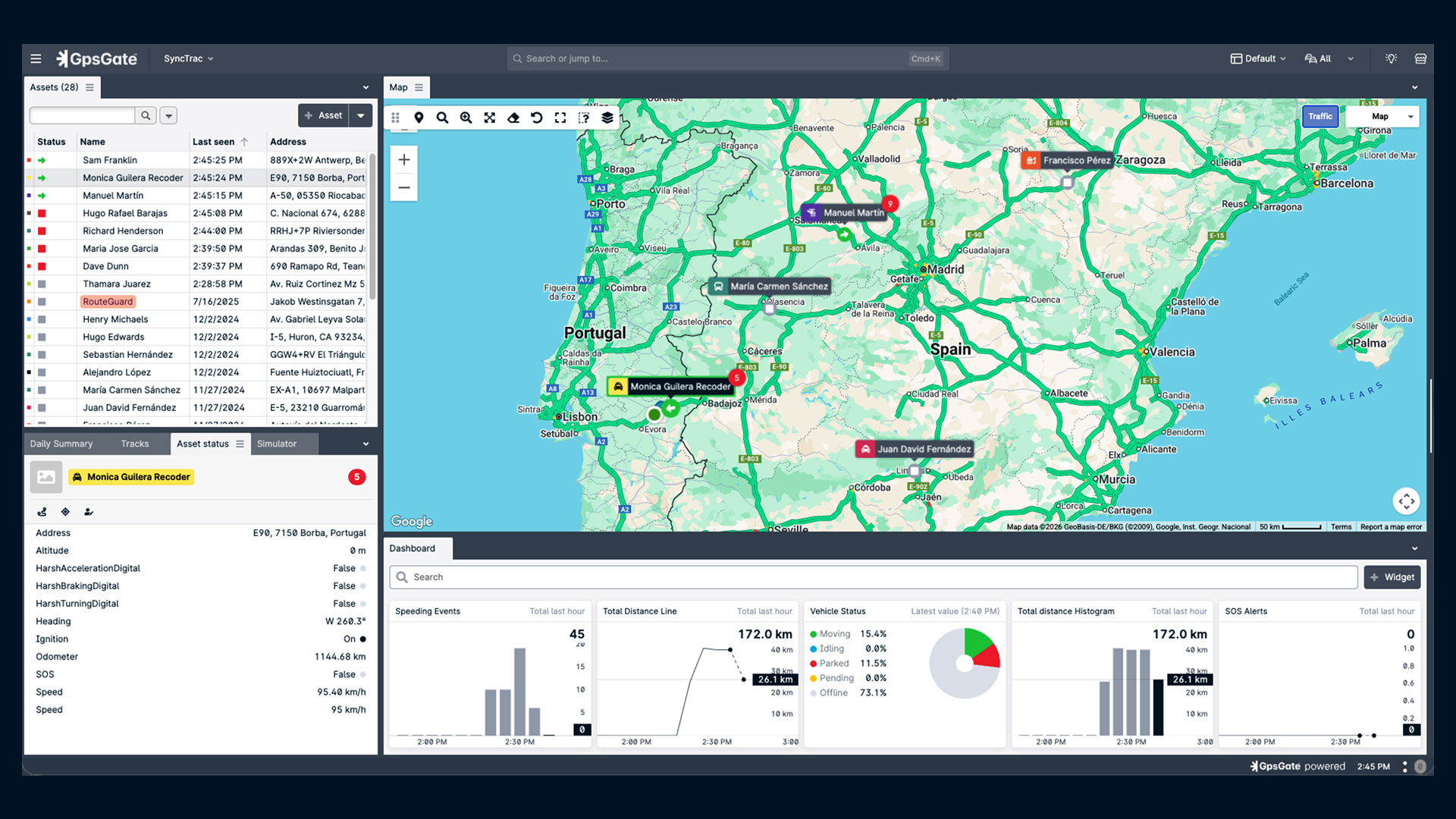Toggle the light/dark theme bulb icon
The image size is (1456, 819).
point(1391,58)
